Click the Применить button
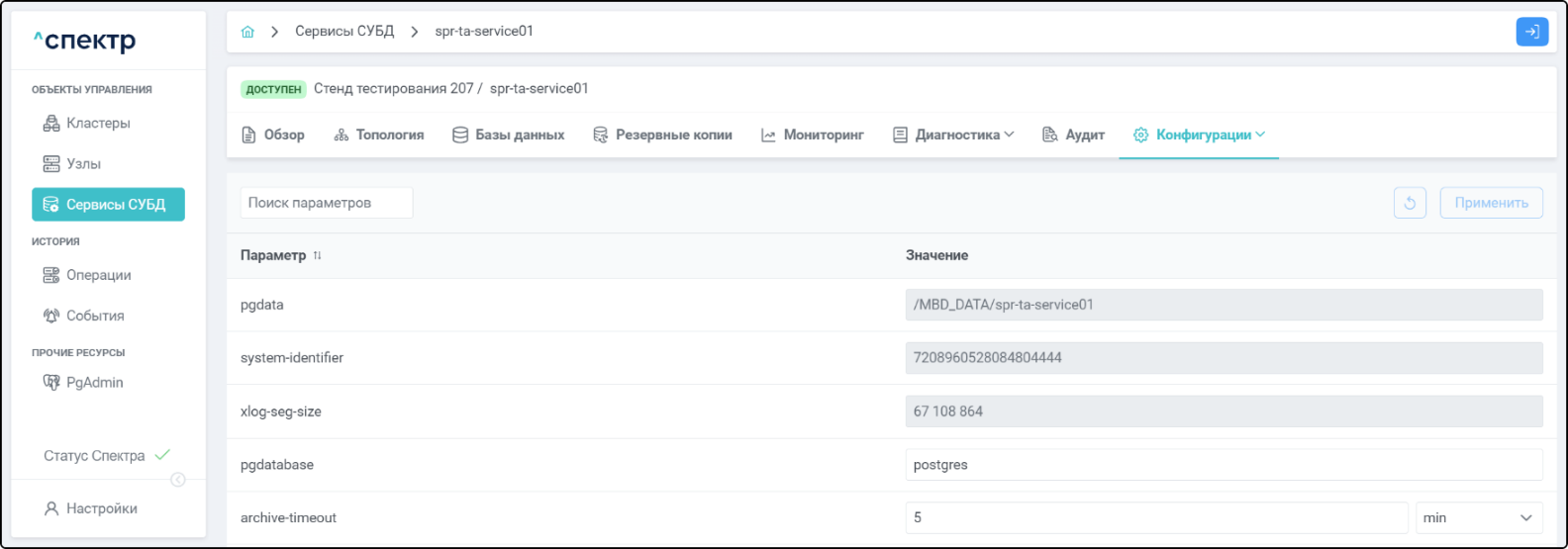 [x=1491, y=203]
